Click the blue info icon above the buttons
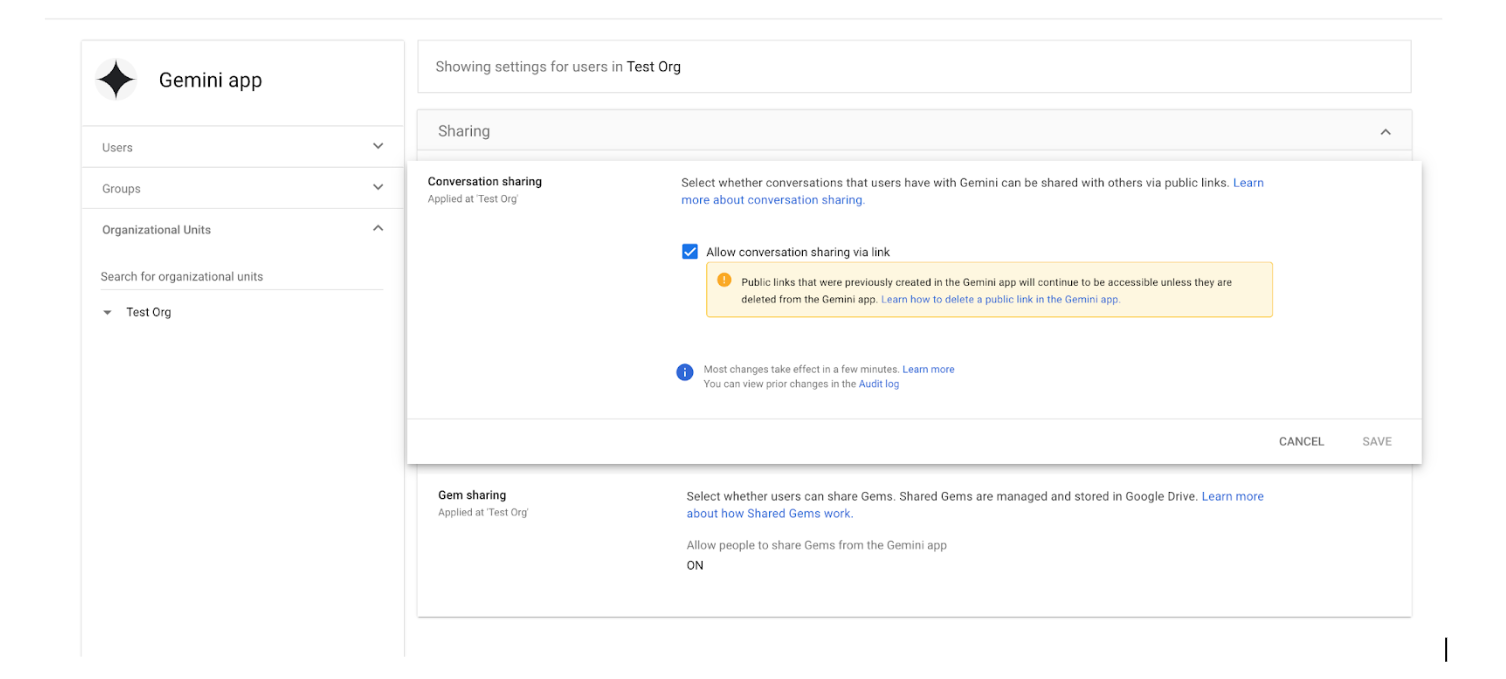Viewport: 1506px width, 679px height. (x=685, y=372)
